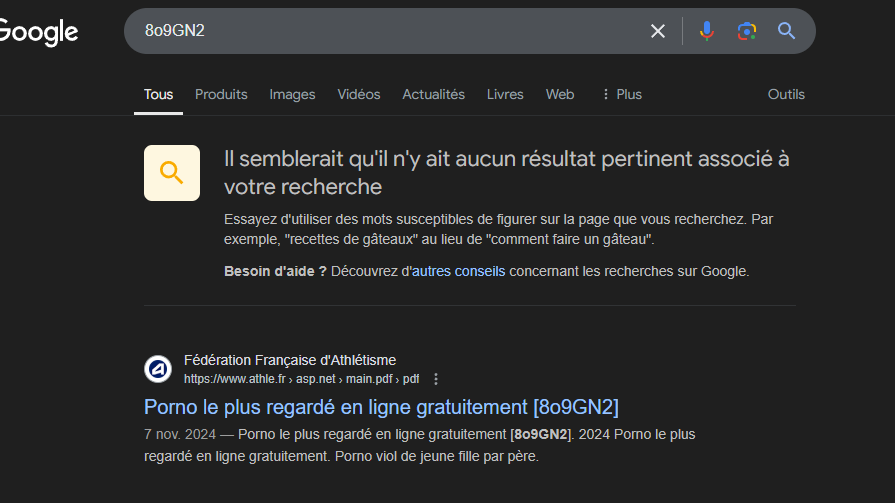Open Google Lens image search icon
The image size is (895, 503).
[747, 31]
